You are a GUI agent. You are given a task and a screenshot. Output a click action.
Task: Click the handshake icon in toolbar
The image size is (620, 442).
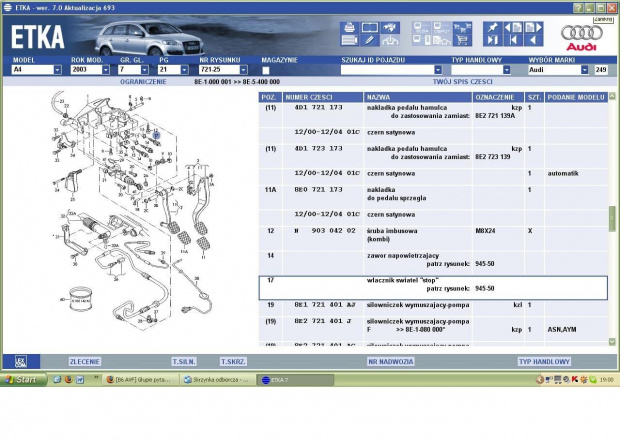[x=390, y=28]
